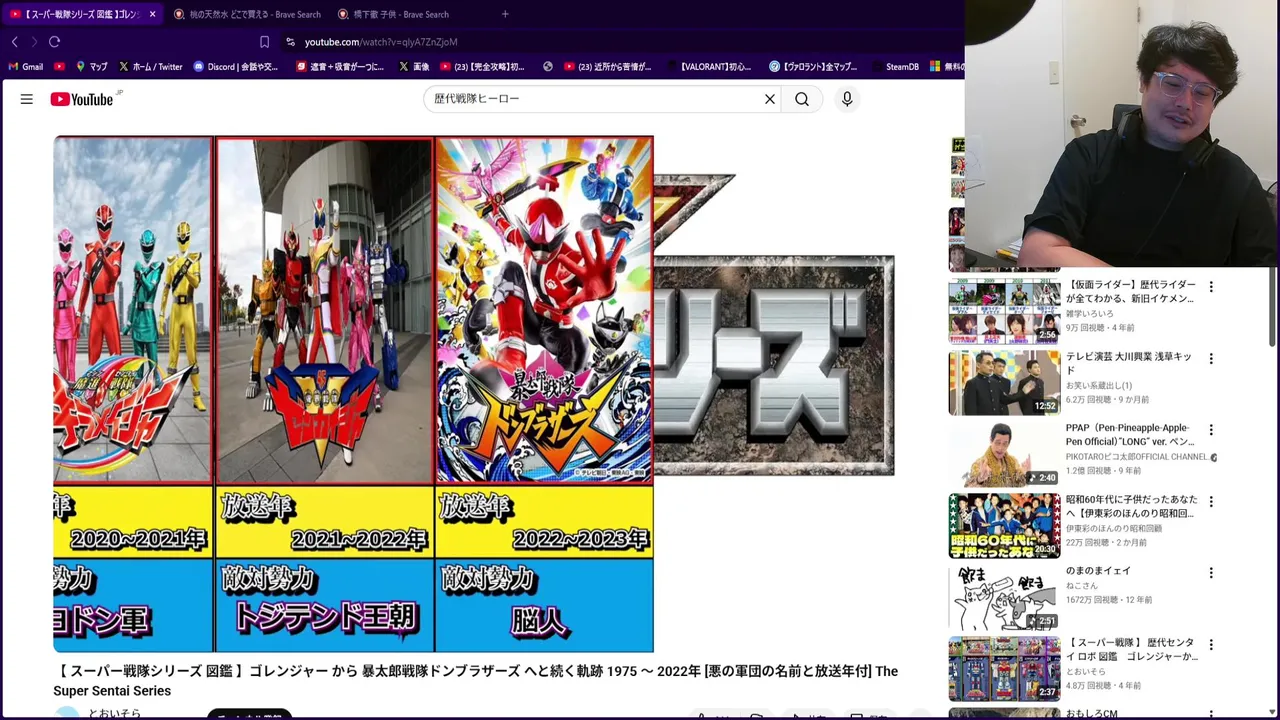Click the magnifier search button
This screenshot has width=1280, height=720.
tap(802, 99)
